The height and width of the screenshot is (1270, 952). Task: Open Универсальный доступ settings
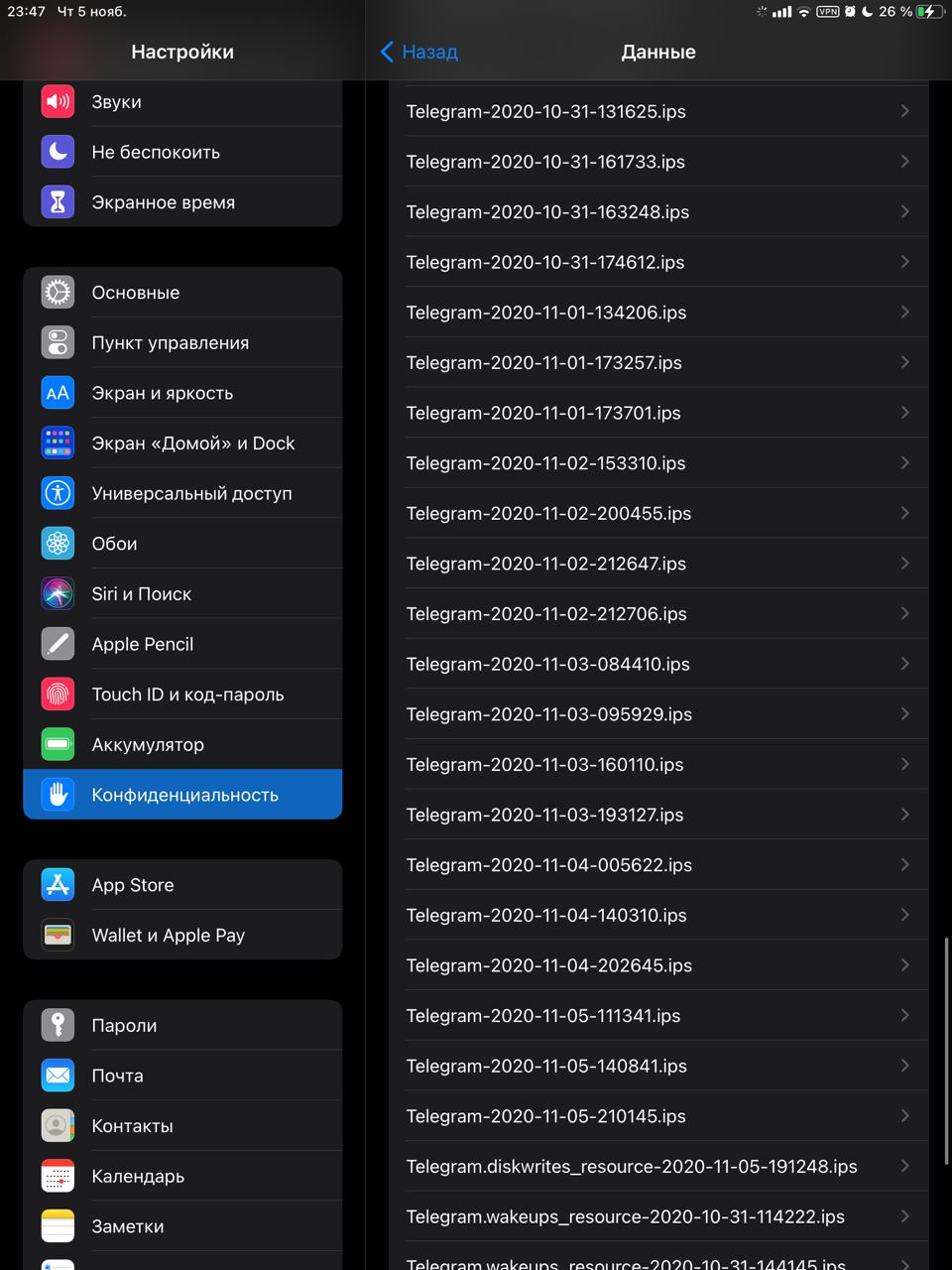pos(182,493)
